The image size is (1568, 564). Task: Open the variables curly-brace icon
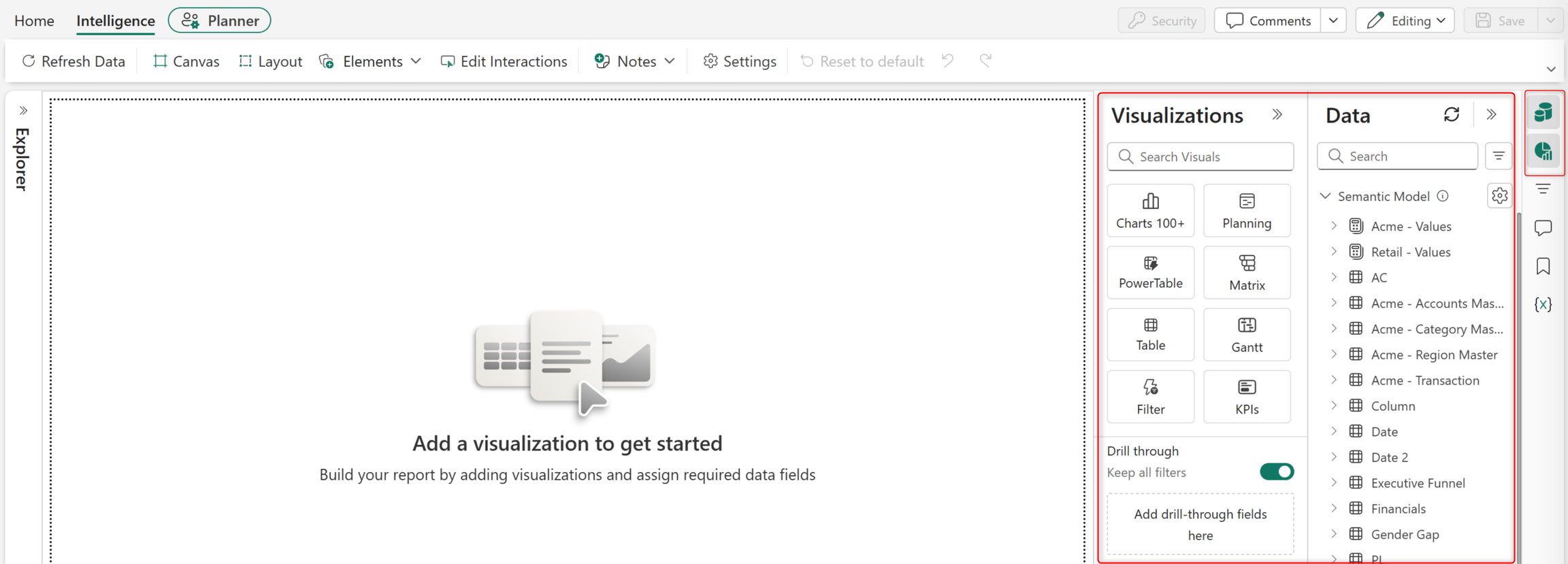tap(1543, 304)
